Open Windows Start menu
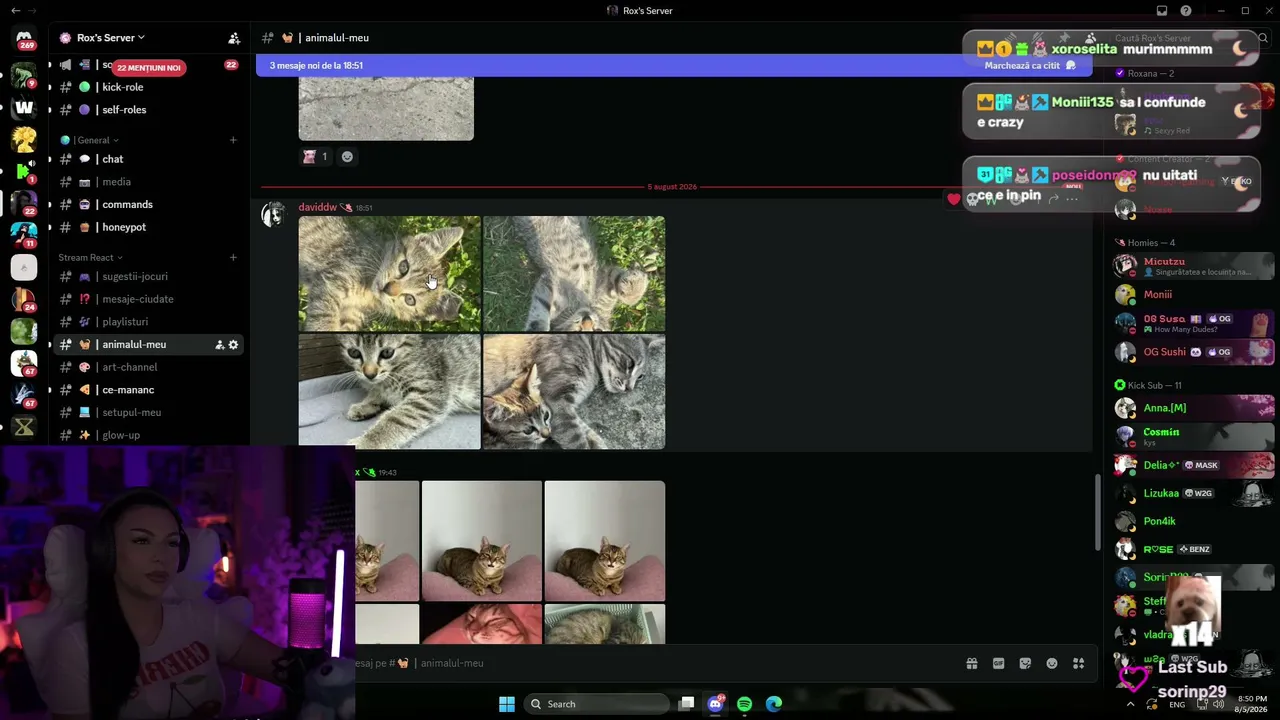 pos(507,704)
